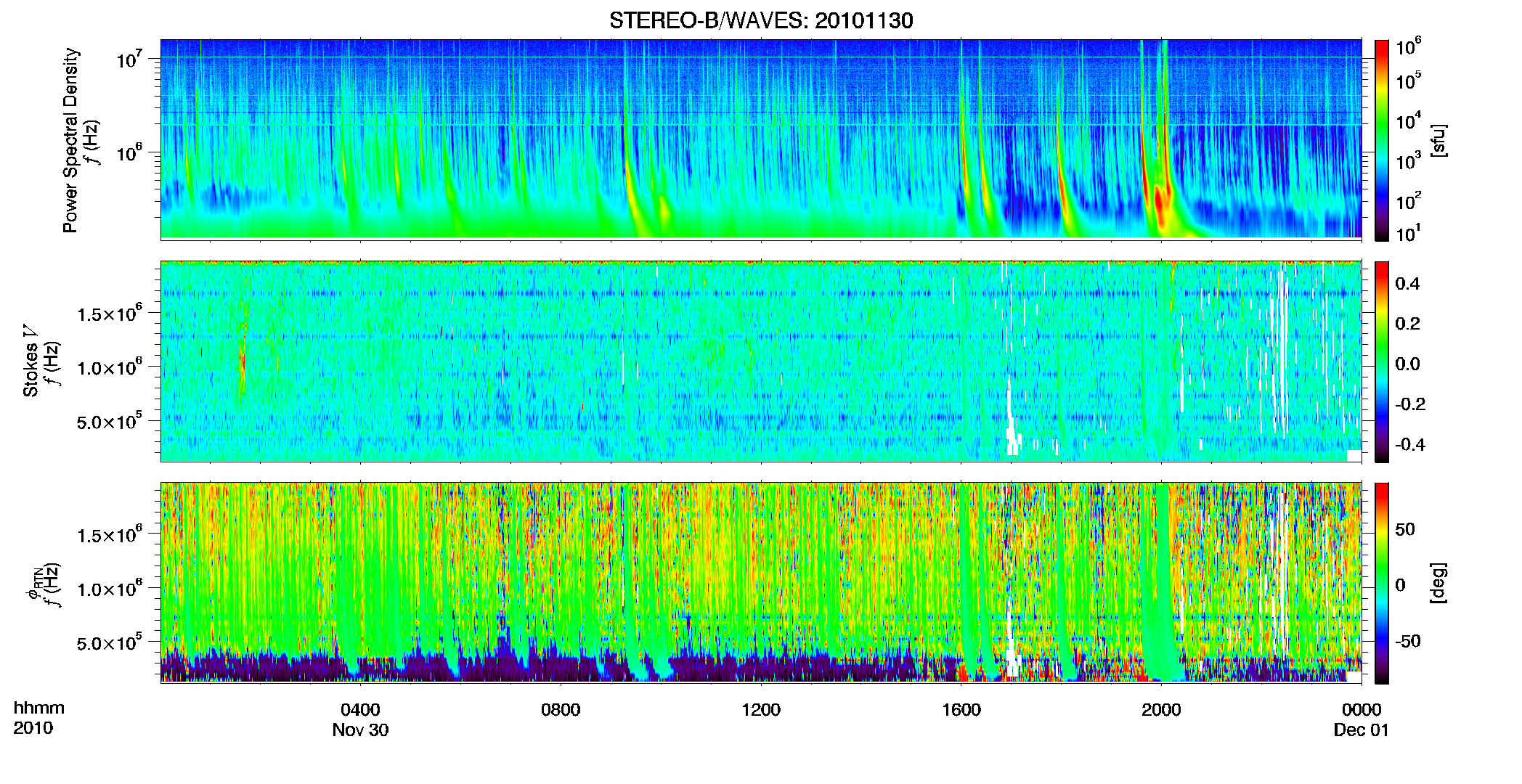Click the Nov 30 date label
Image resolution: width=1522 pixels, height=784 pixels.
click(360, 730)
